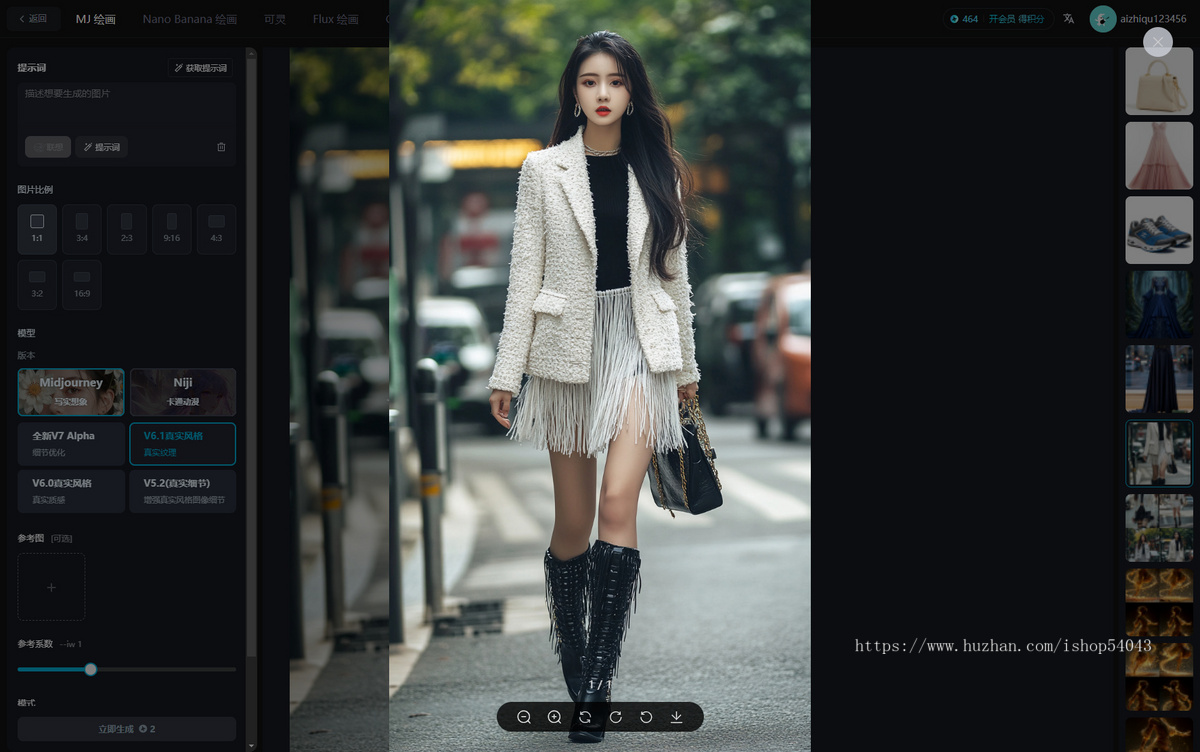
Task: Reset the image view with refresh icon
Action: [585, 717]
